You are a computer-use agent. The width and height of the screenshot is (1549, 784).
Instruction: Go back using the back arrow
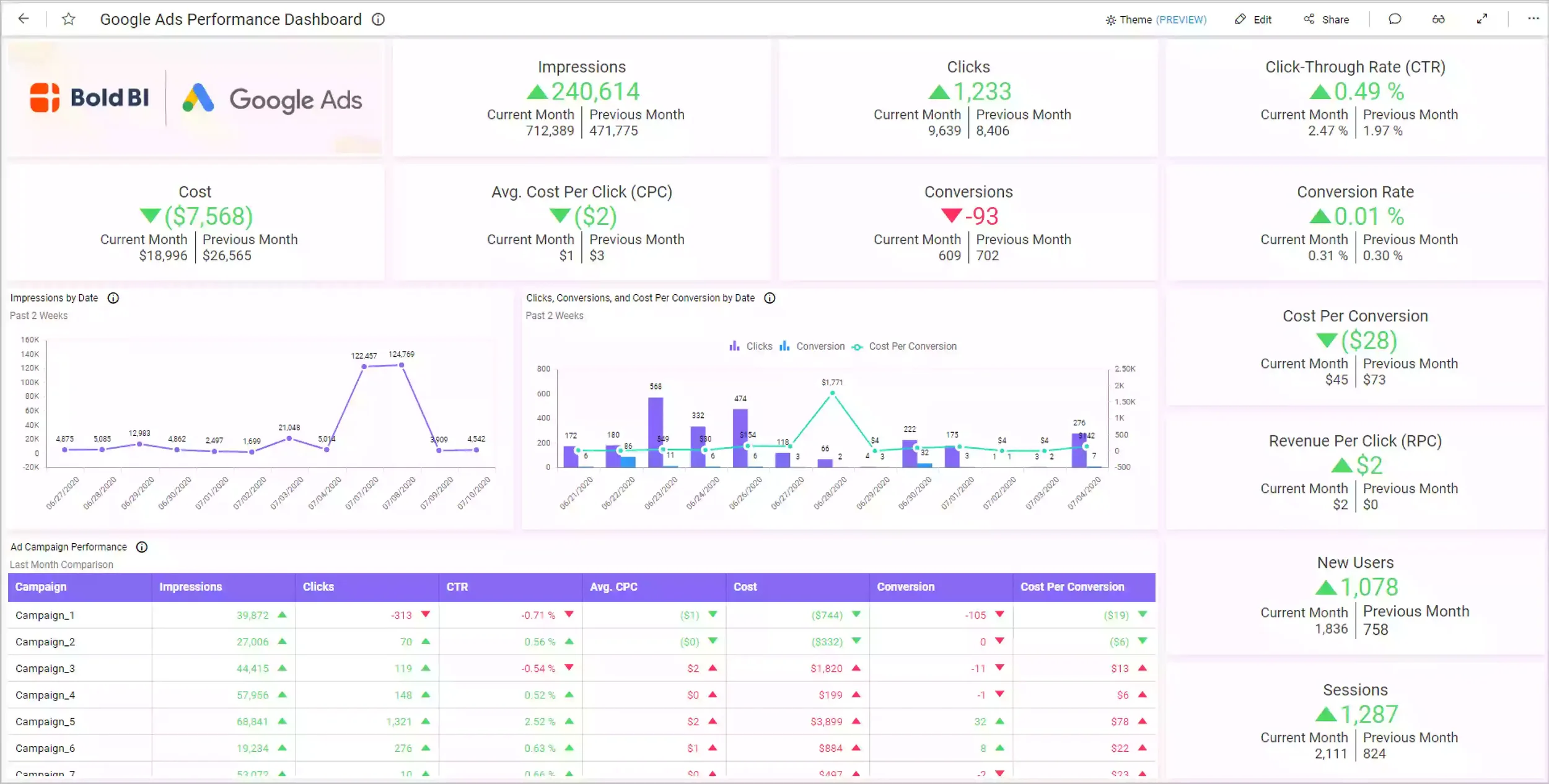click(x=24, y=19)
